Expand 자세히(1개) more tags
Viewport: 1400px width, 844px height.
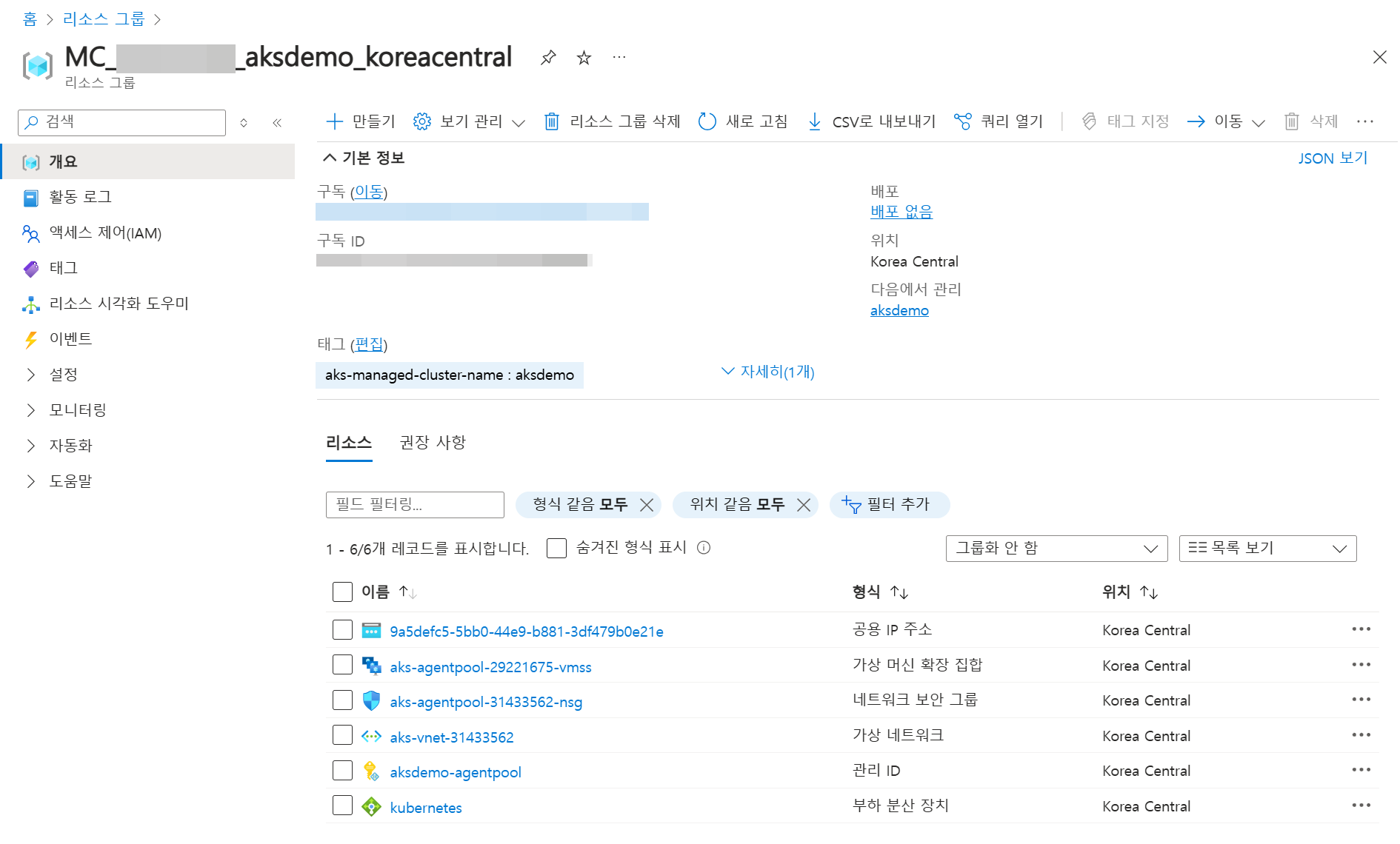(768, 372)
